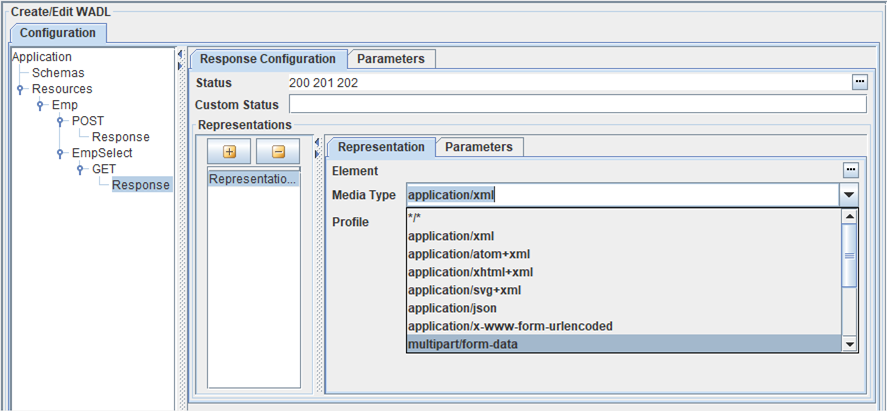Click the Custom Status input field
Screen dimensions: 887x412
(x=577, y=105)
